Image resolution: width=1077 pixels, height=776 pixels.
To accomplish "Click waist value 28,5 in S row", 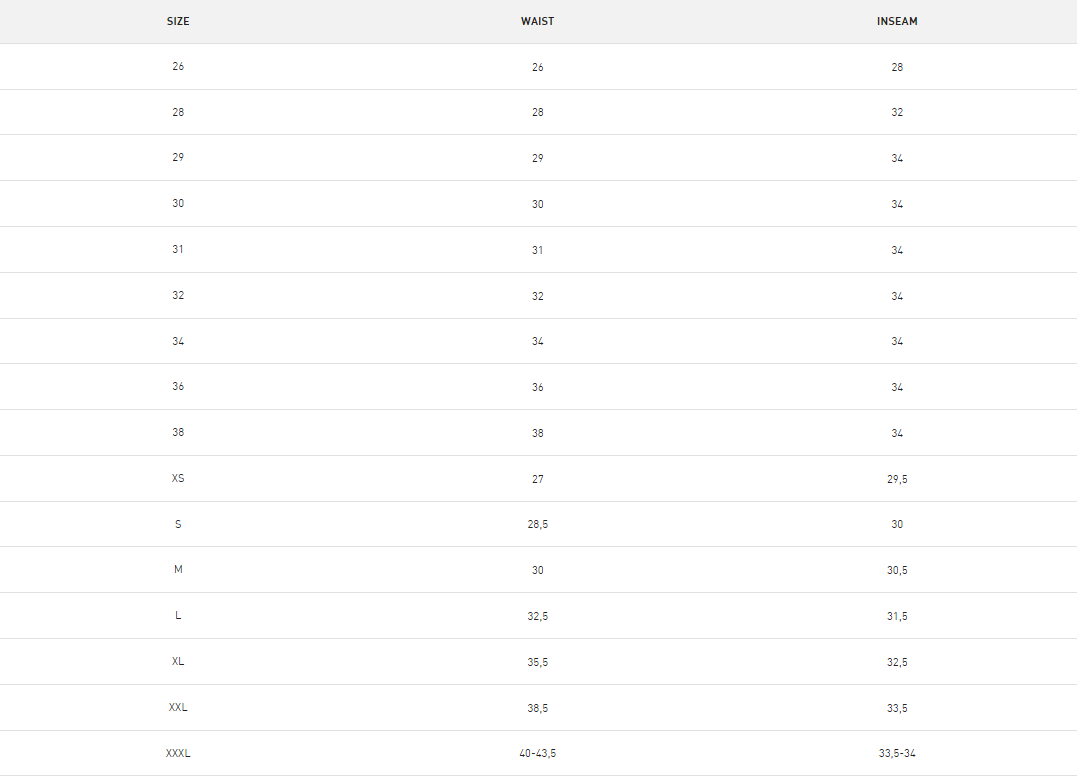I will pos(537,525).
